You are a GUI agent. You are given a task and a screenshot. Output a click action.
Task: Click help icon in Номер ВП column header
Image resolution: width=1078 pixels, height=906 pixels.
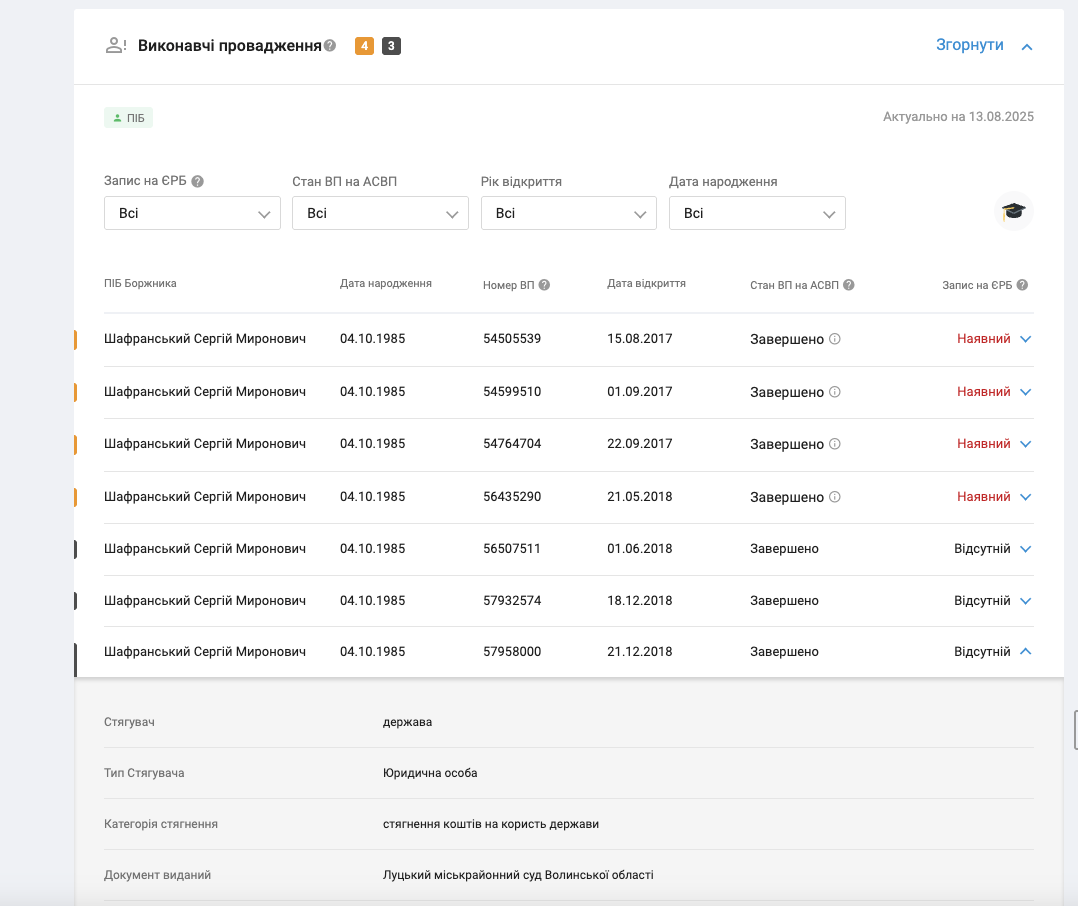(x=544, y=285)
